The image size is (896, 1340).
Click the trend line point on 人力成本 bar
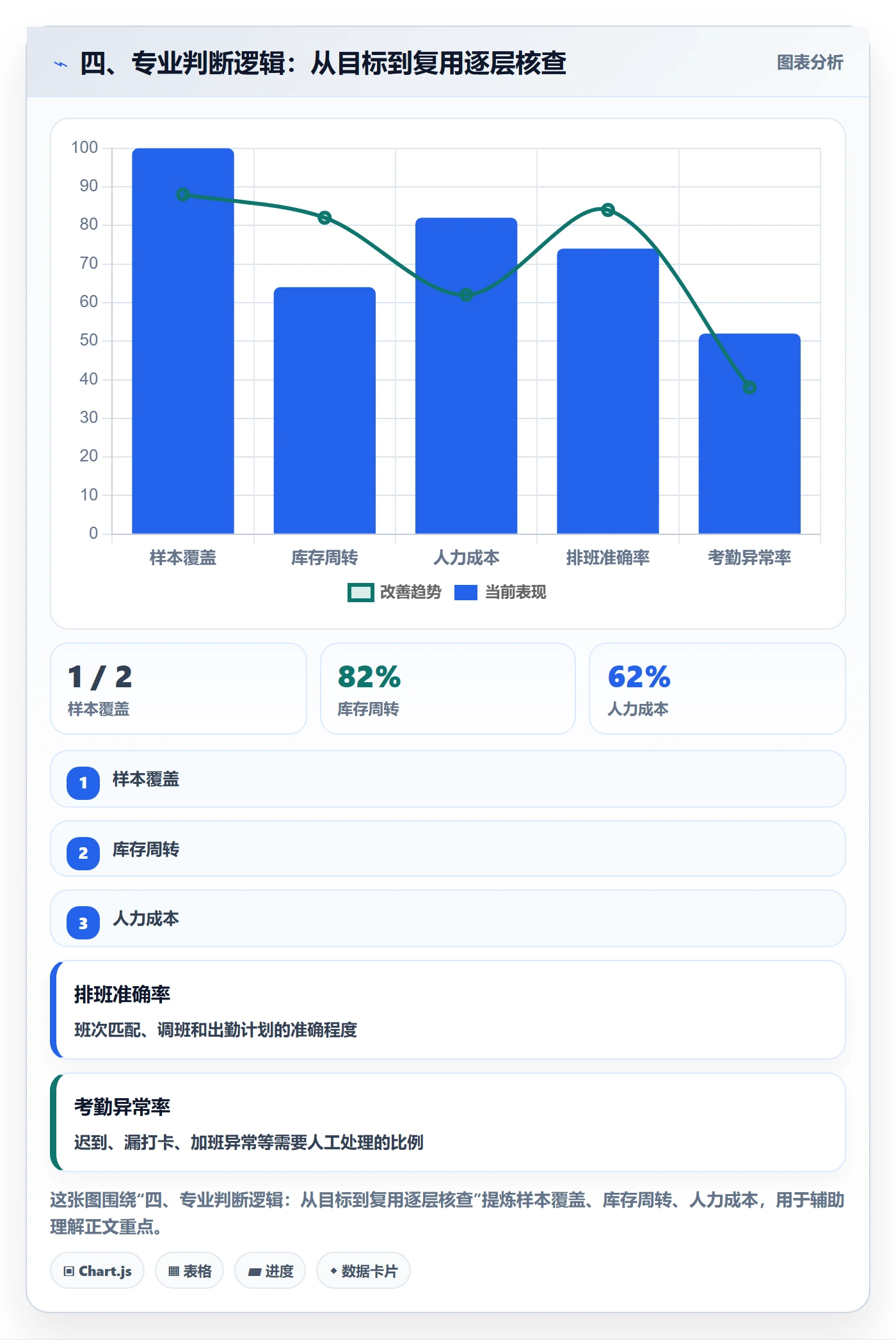click(466, 295)
